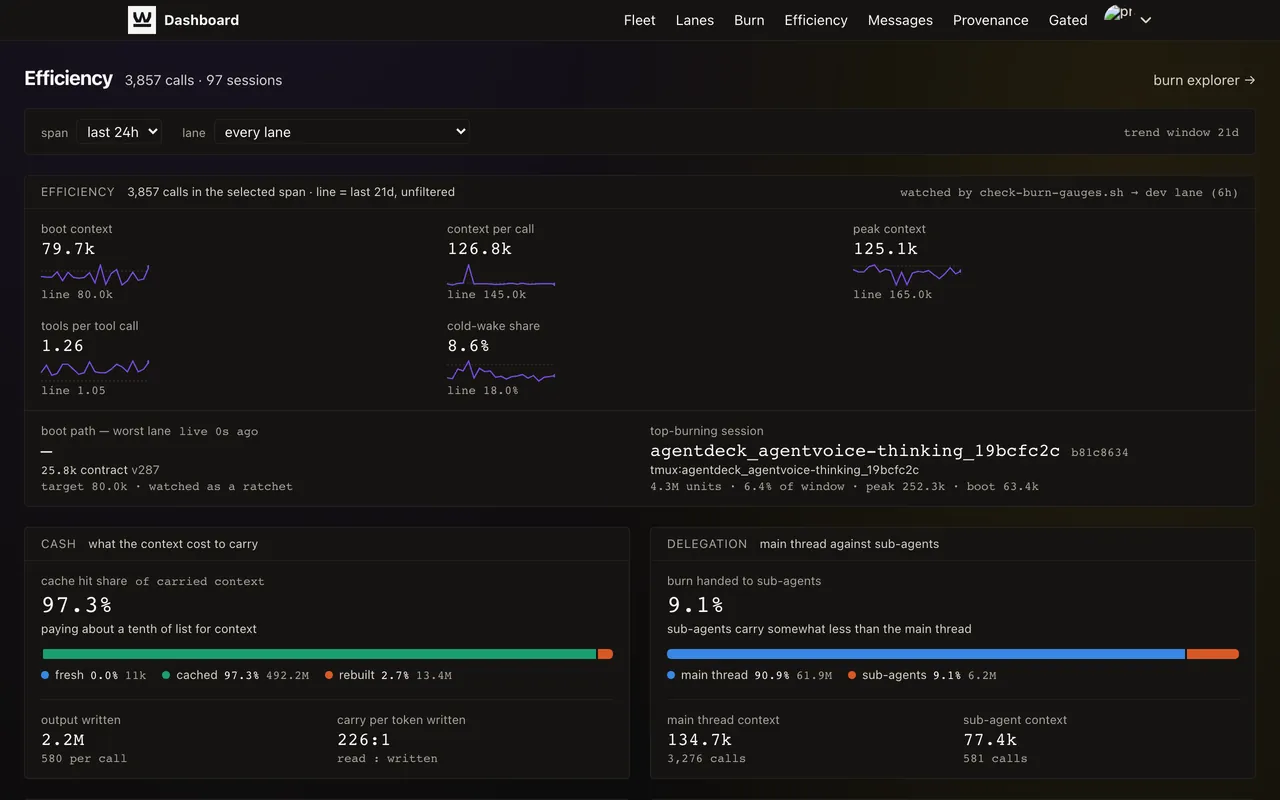Open the Gated nav item
This screenshot has height=800, width=1280.
click(1068, 20)
